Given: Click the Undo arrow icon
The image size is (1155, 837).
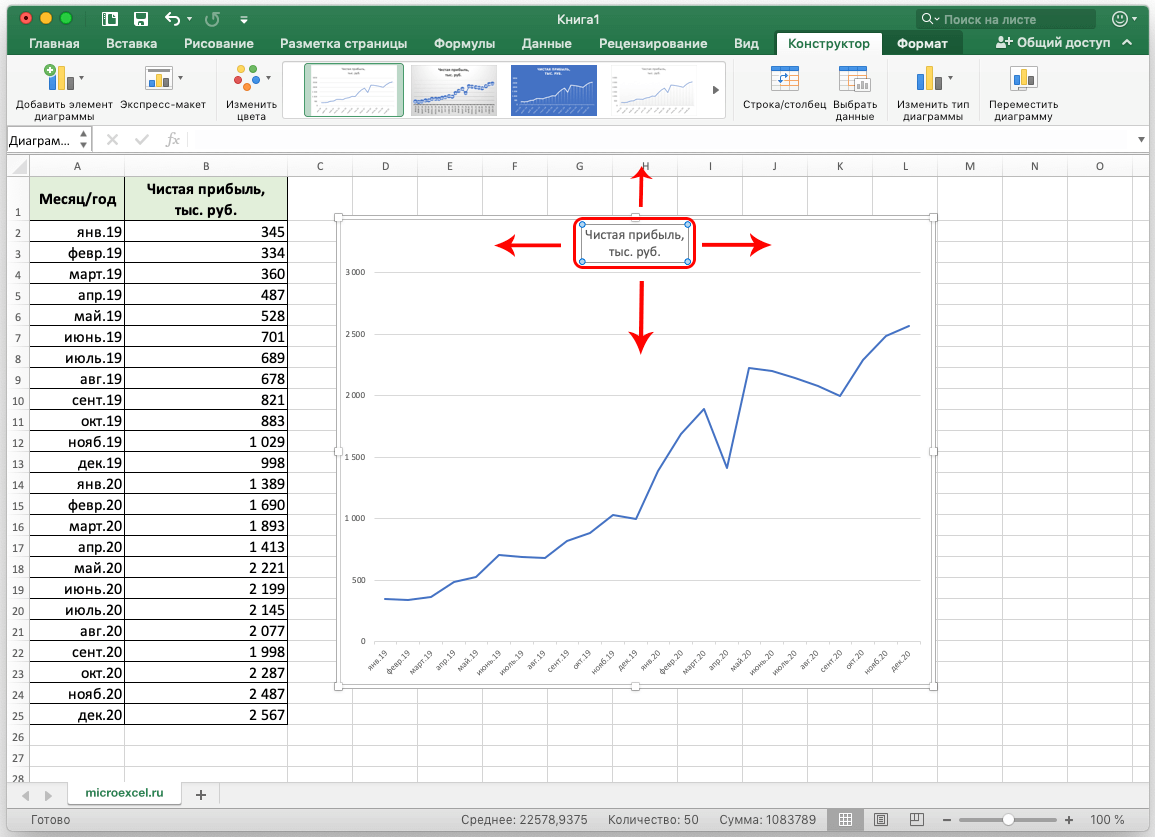Looking at the screenshot, I should 172,19.
